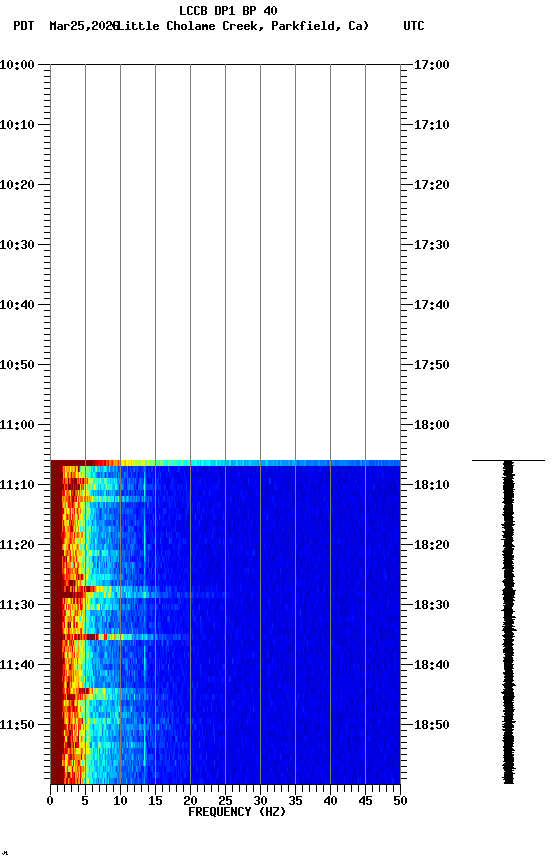Viewport: 552px width, 864px height.
Task: Click the UTC timezone label
Action: (414, 26)
